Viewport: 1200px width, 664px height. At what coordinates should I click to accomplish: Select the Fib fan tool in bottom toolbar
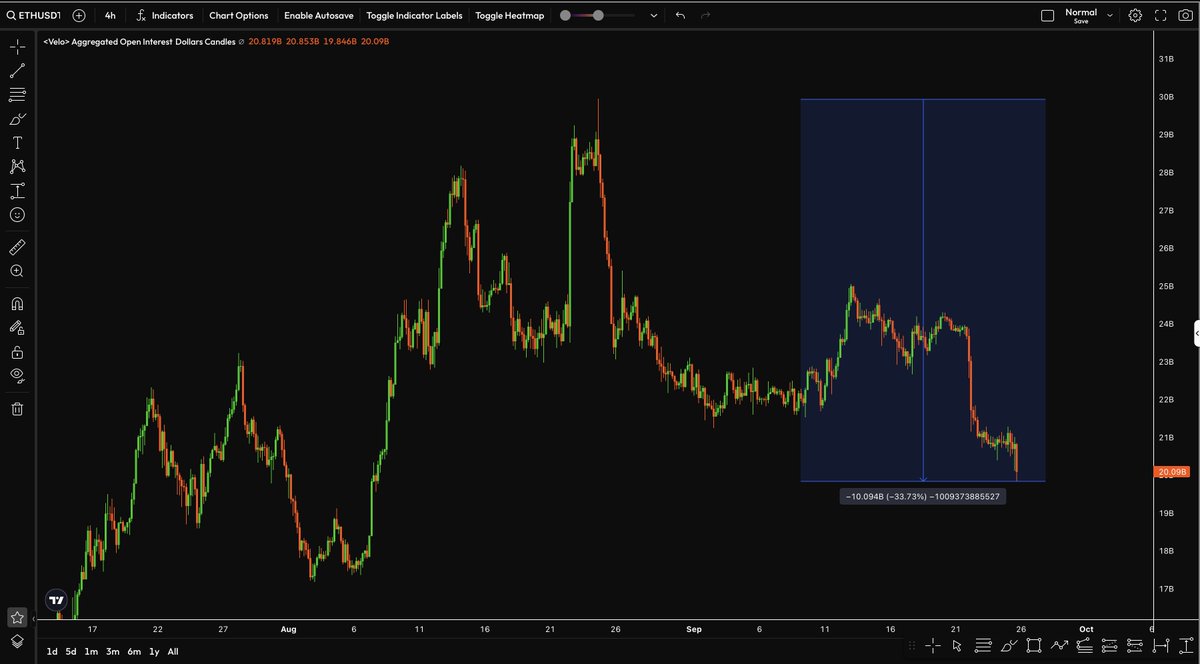point(1084,645)
